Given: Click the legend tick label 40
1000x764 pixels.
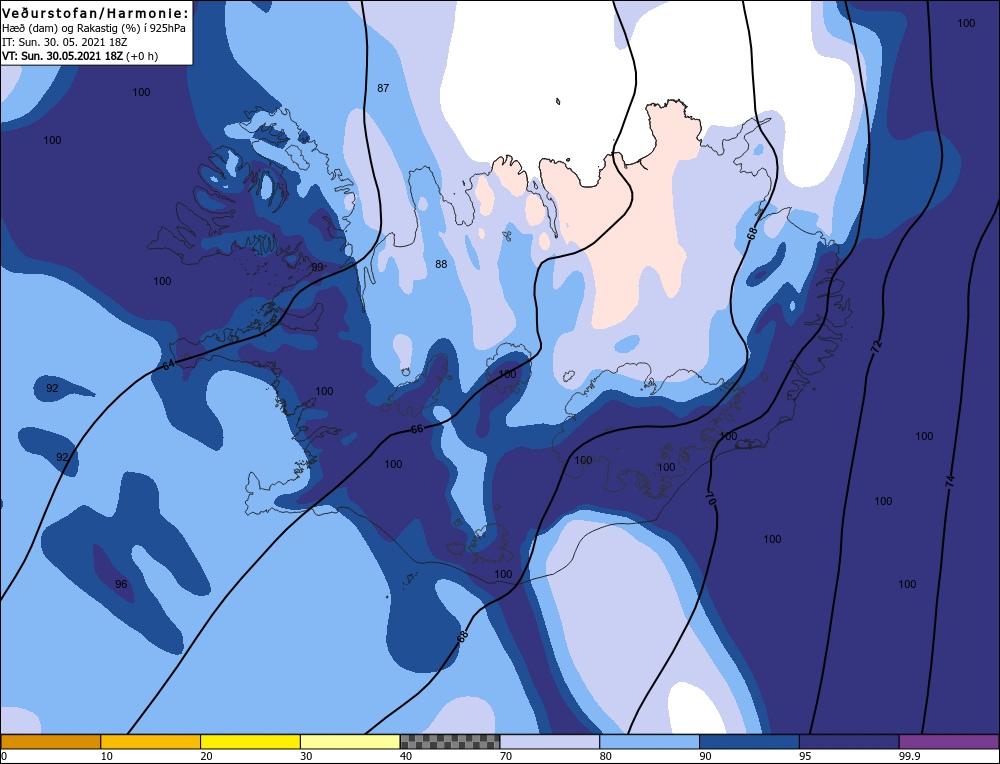Looking at the screenshot, I should [x=406, y=756].
